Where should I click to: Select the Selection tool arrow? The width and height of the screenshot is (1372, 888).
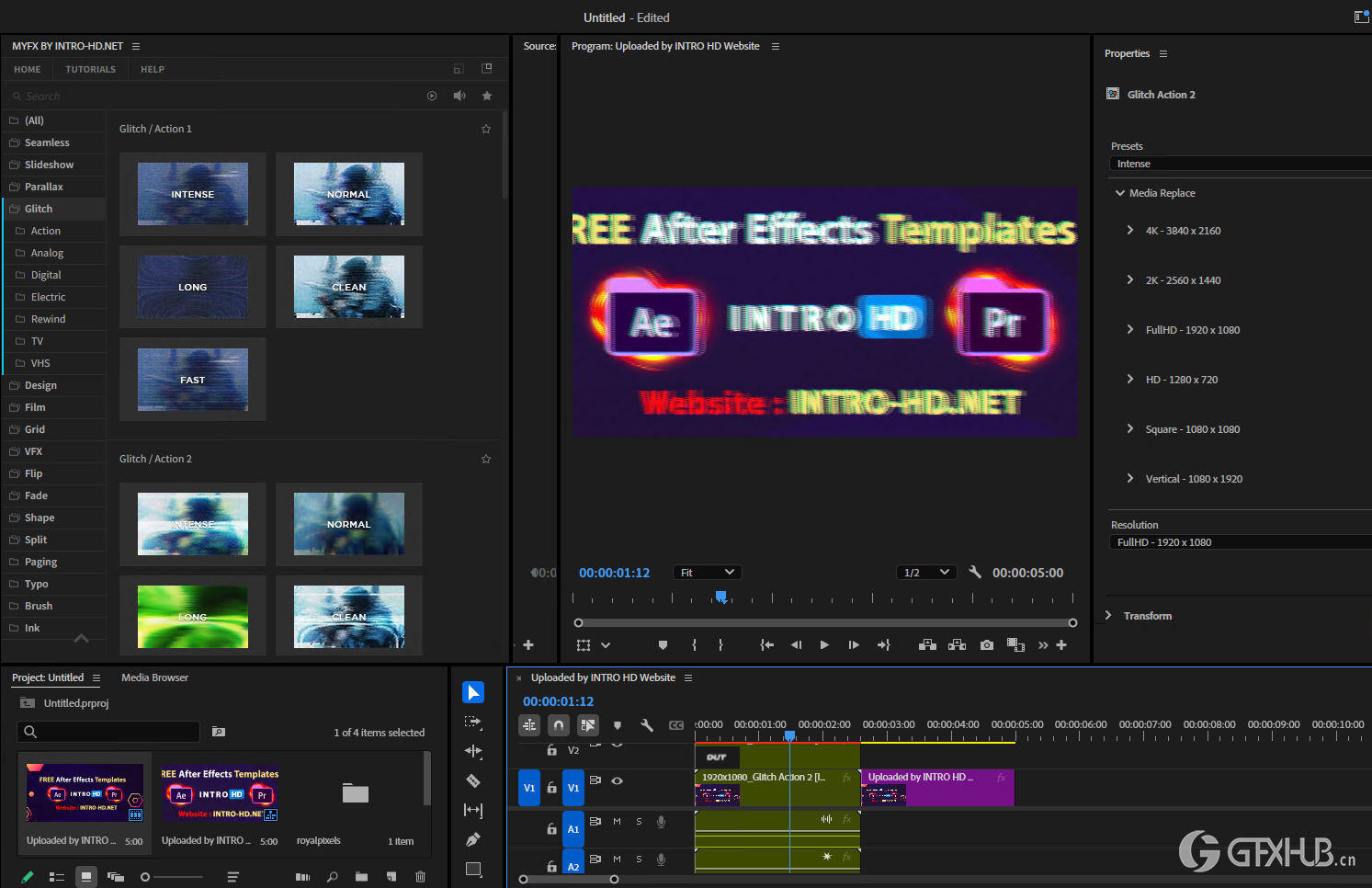(x=473, y=692)
